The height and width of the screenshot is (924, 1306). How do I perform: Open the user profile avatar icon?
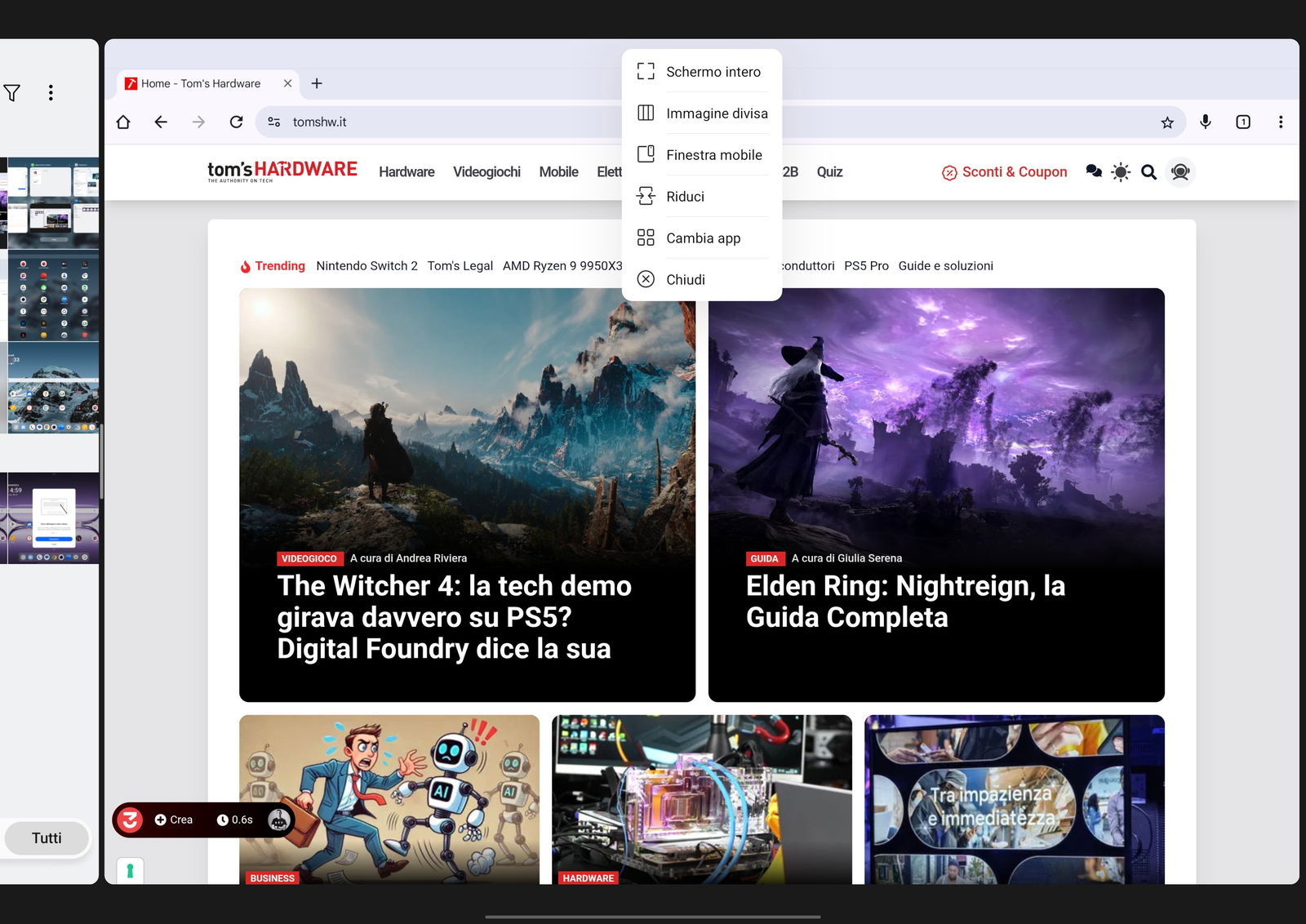click(1180, 172)
